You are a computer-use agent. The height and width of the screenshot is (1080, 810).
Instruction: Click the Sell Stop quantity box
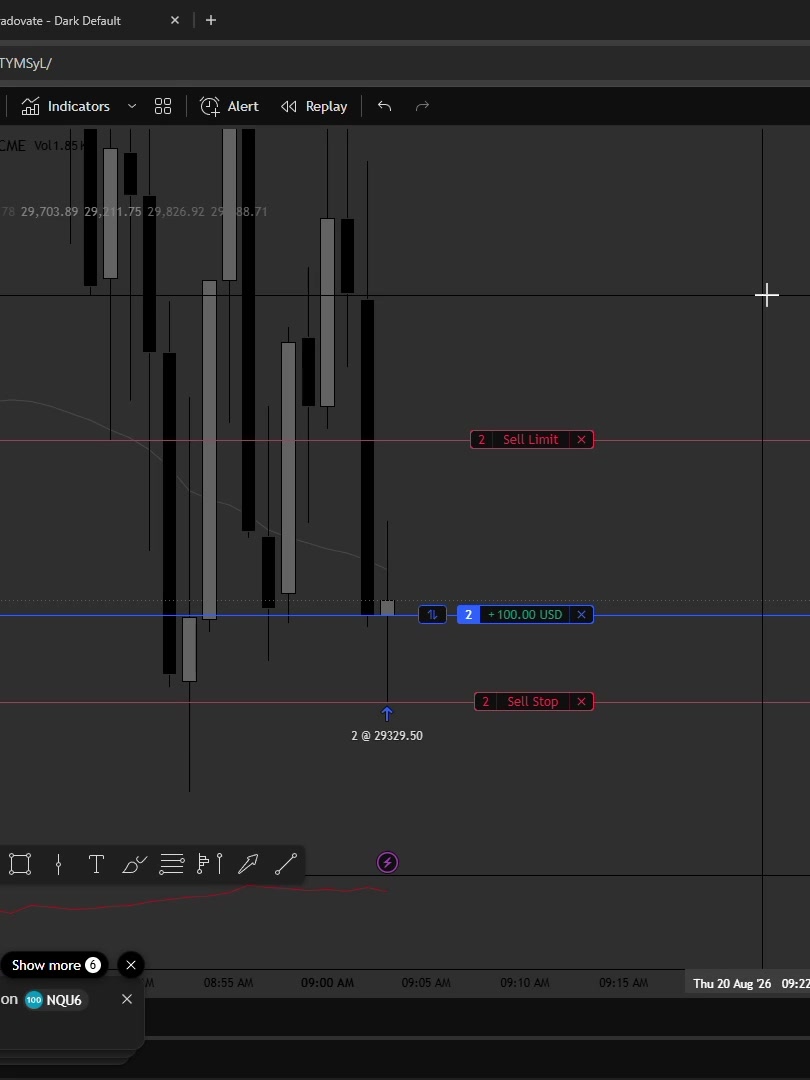[486, 701]
